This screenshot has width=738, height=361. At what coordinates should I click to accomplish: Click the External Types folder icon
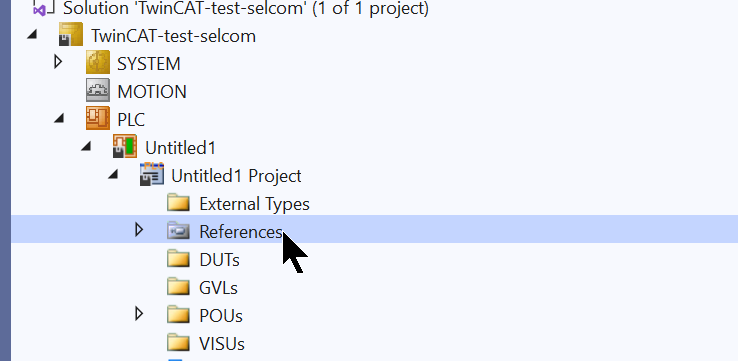click(x=178, y=203)
